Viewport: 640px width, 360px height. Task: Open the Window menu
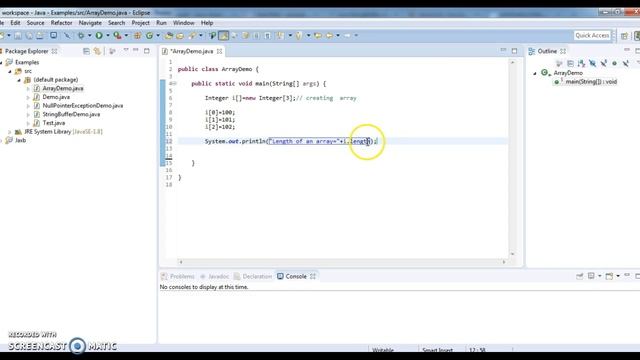click(183, 23)
